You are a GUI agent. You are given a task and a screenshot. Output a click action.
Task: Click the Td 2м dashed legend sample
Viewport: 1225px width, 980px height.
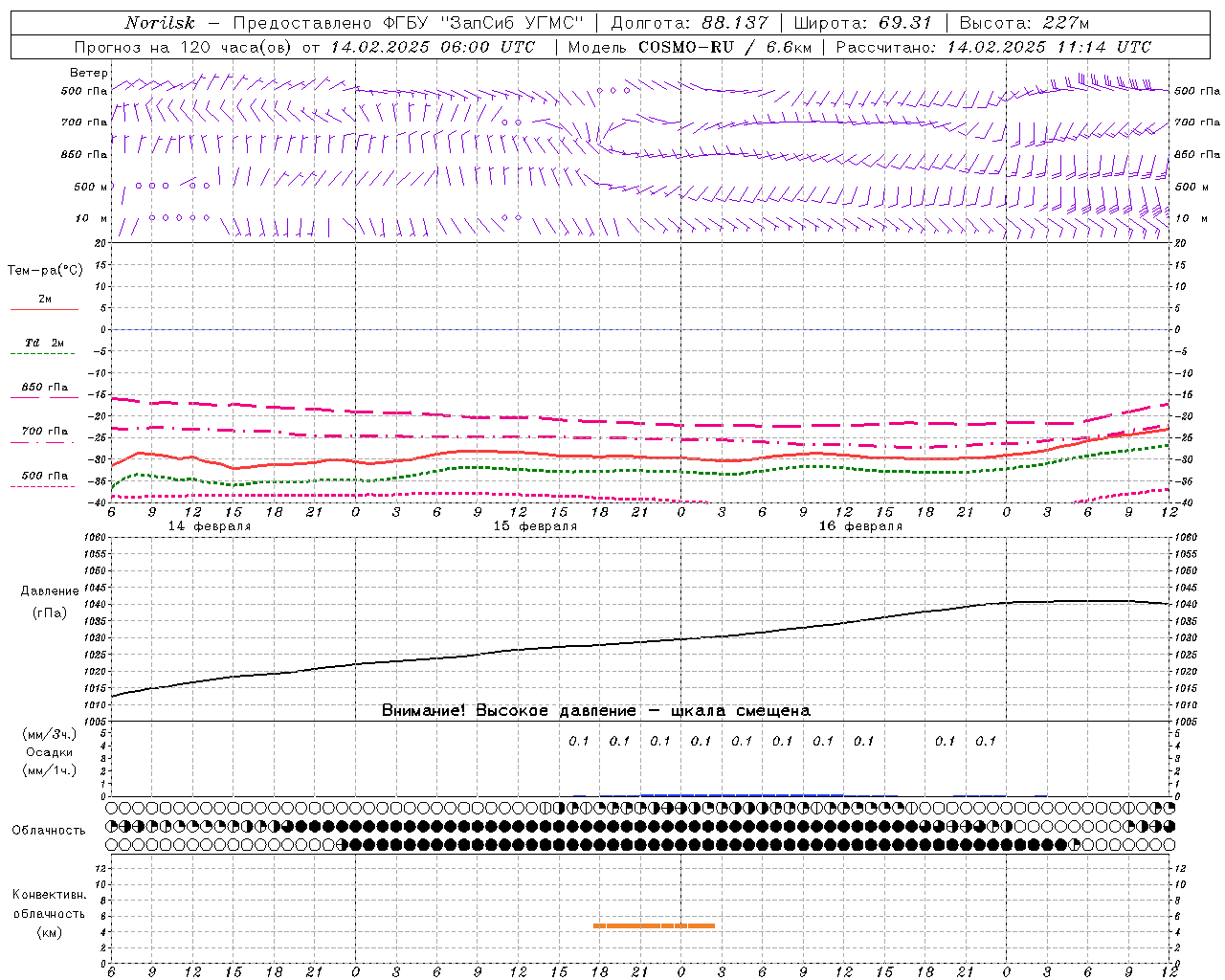[x=42, y=353]
